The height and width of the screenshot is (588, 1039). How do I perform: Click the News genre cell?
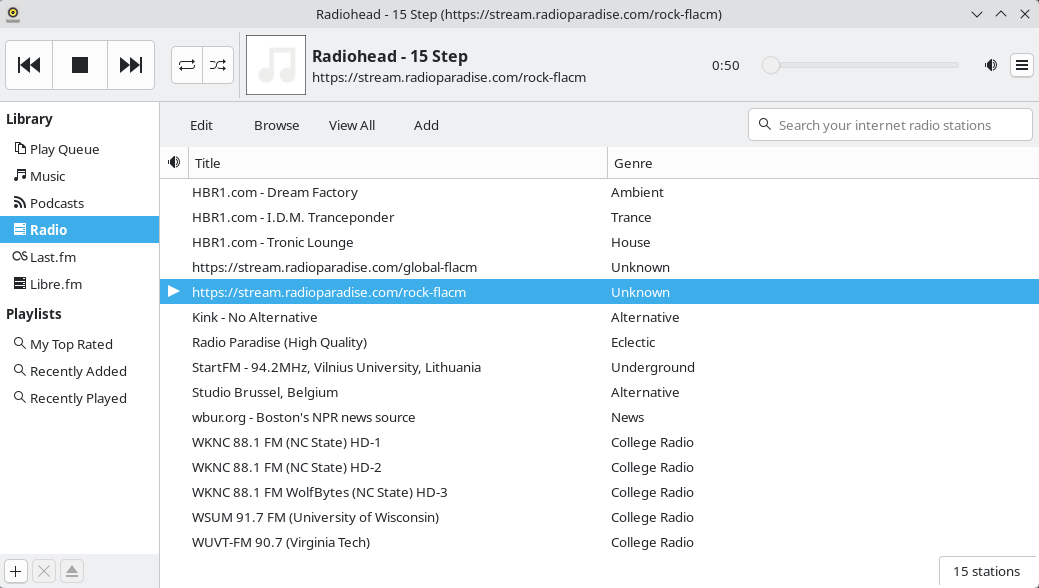pyautogui.click(x=628, y=418)
